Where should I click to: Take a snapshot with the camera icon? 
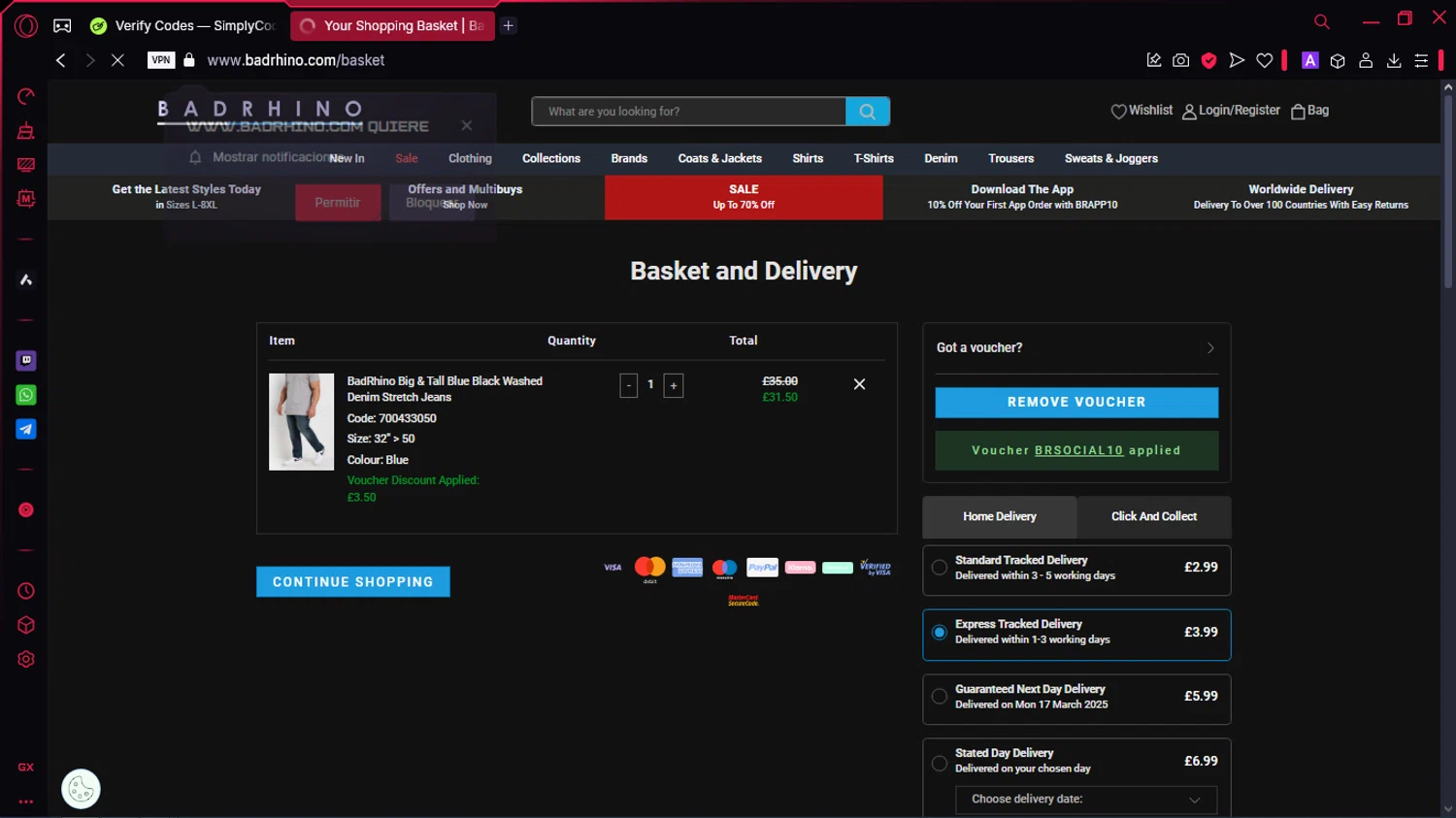[x=1181, y=60]
